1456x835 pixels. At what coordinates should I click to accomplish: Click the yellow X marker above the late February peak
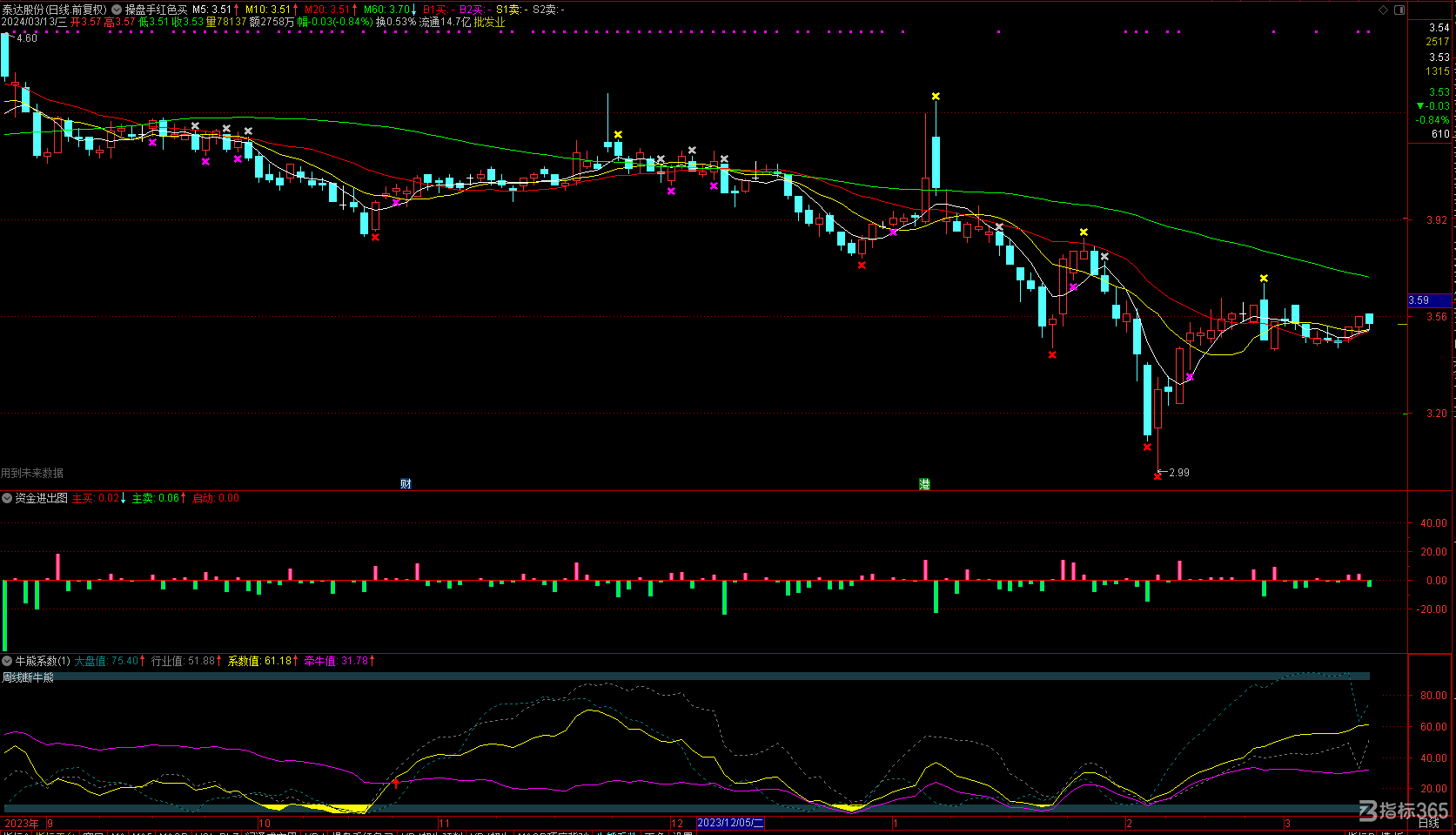click(1264, 278)
